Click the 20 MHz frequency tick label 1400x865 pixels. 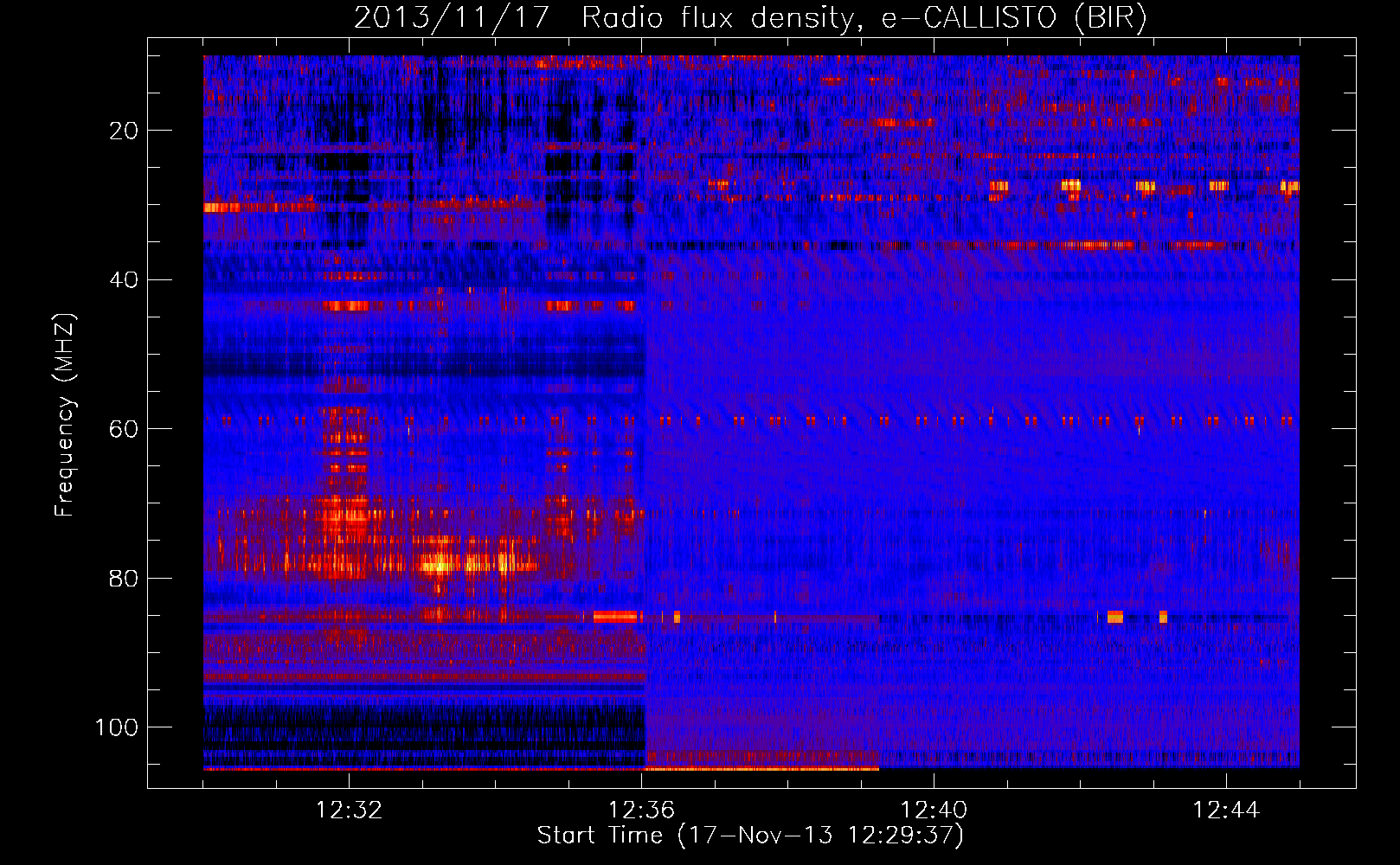click(x=124, y=131)
